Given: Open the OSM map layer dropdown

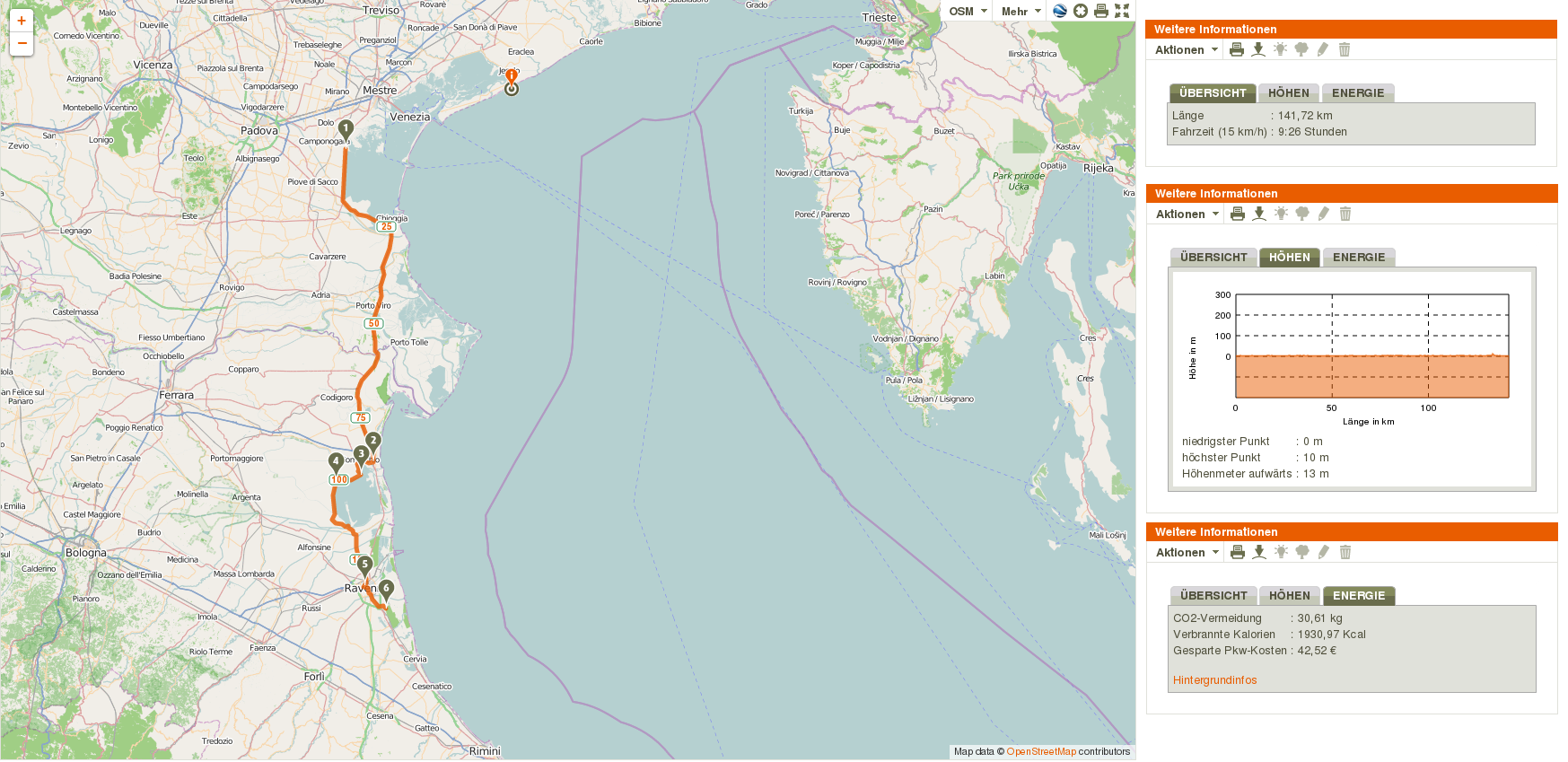Looking at the screenshot, I should pos(968,12).
